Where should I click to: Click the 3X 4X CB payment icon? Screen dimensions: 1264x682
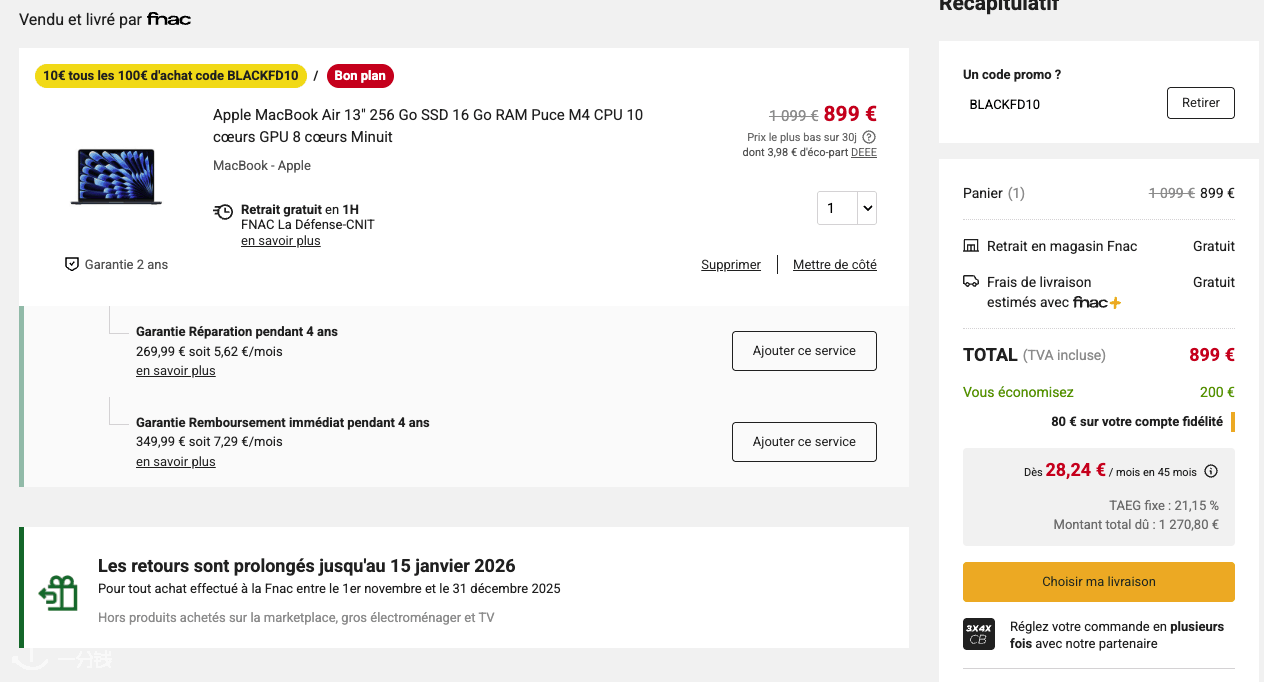tap(979, 634)
